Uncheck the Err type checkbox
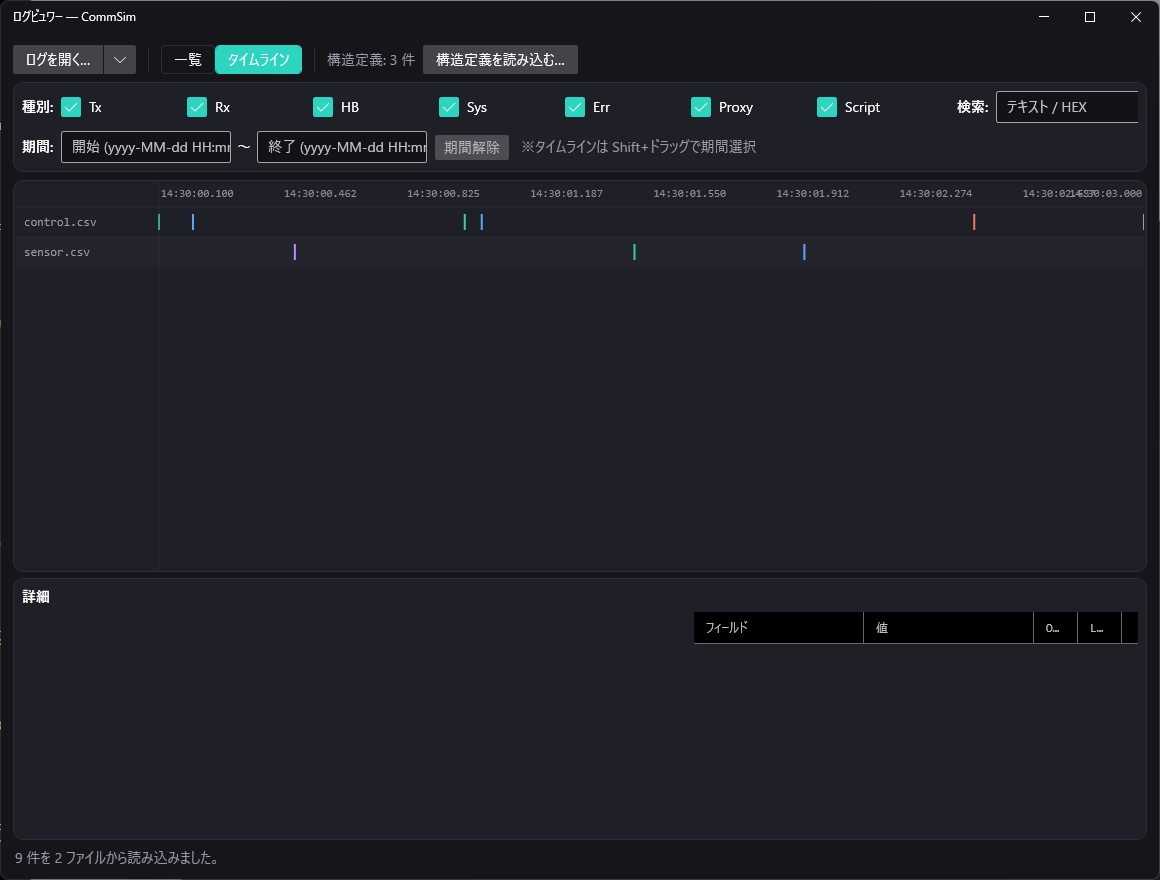This screenshot has width=1160, height=880. (x=575, y=107)
